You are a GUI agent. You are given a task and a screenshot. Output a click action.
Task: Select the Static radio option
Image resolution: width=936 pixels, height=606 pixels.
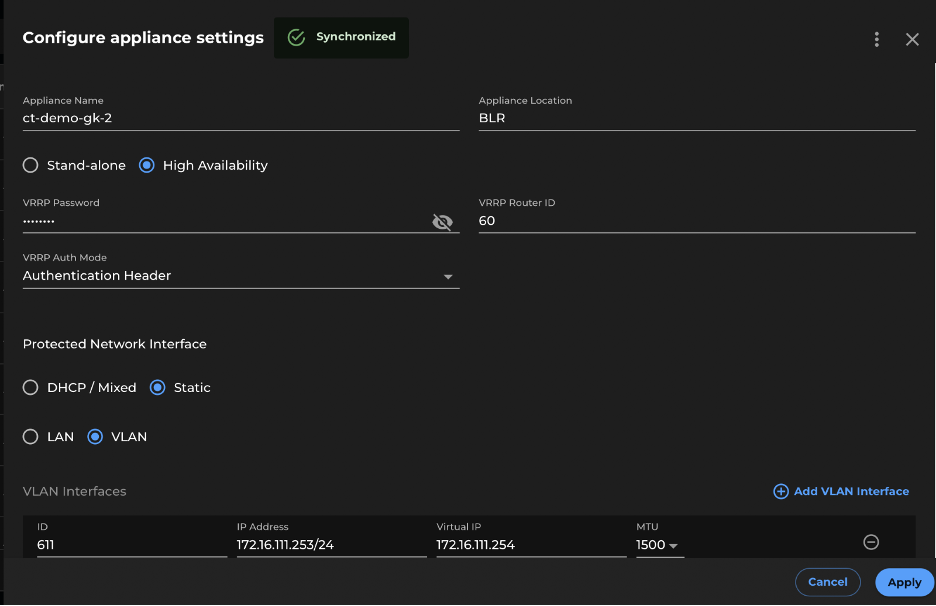pos(157,387)
